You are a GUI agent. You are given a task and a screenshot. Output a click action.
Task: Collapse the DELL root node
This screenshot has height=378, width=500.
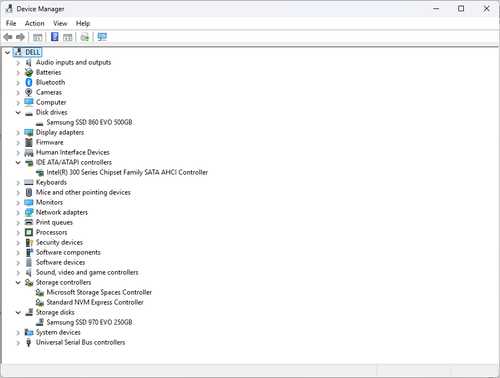(x=7, y=53)
